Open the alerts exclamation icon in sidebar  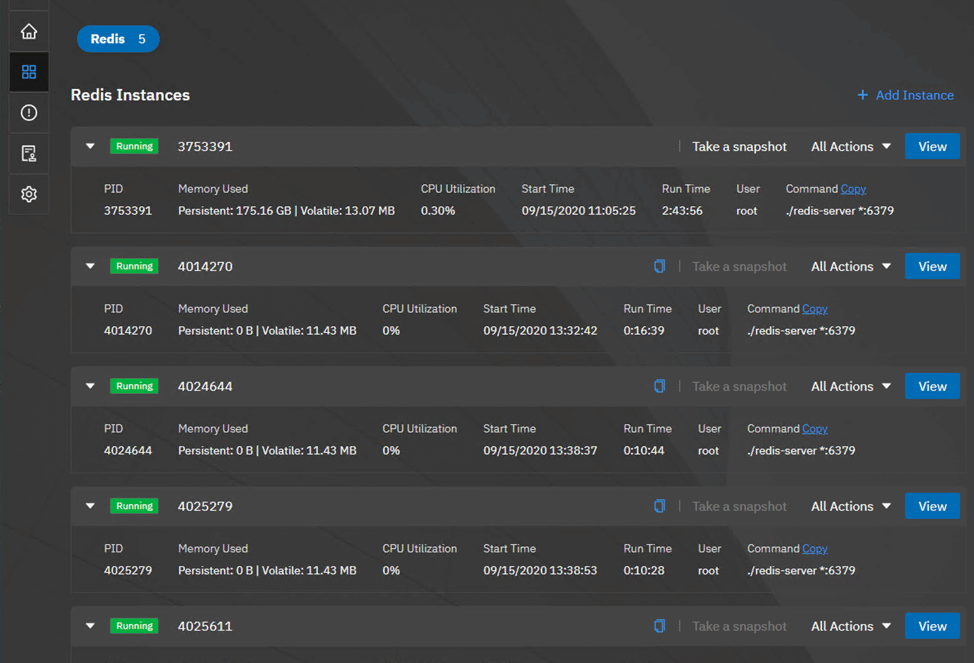click(29, 112)
